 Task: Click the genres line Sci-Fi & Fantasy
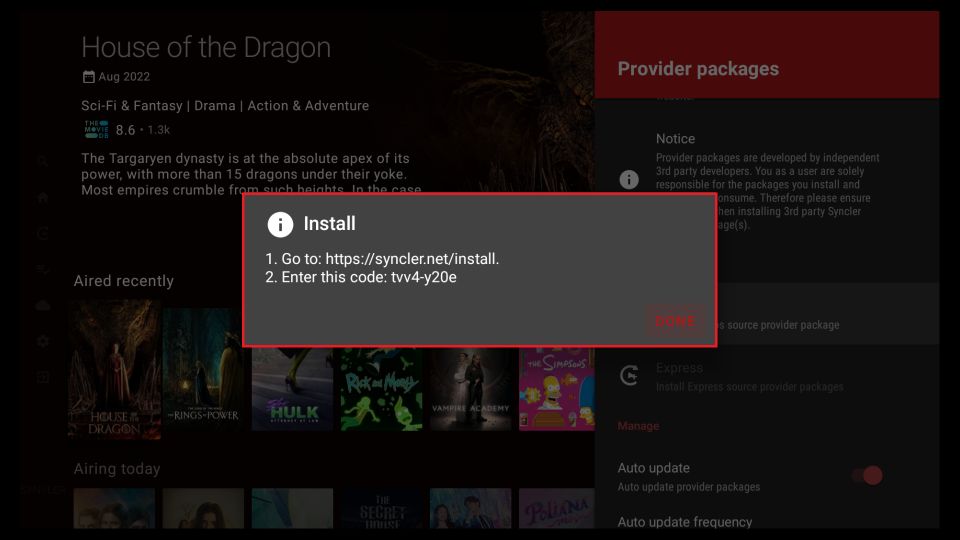click(225, 105)
